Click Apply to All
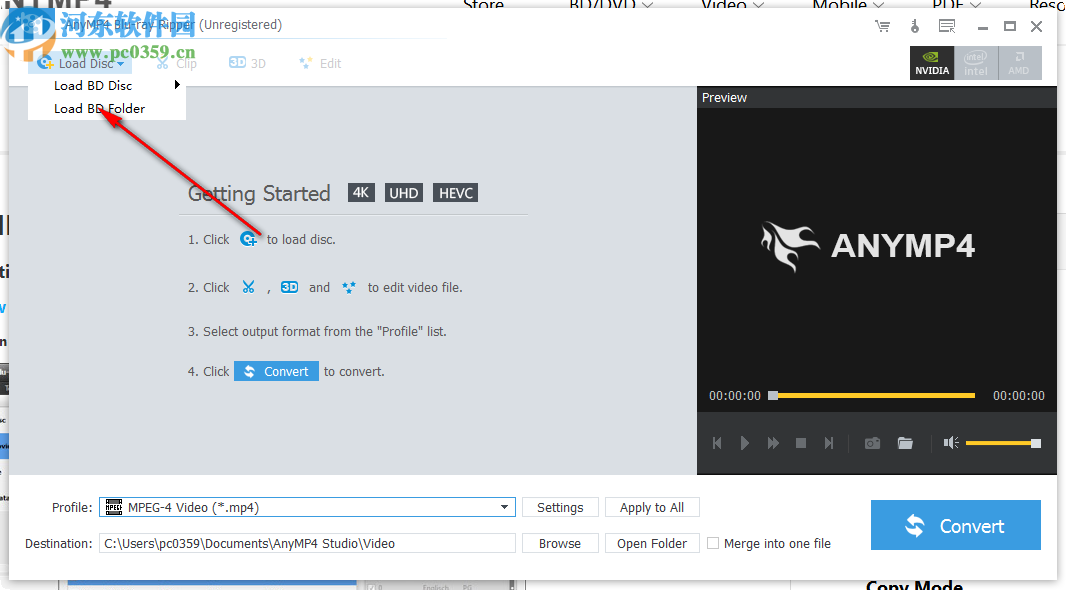This screenshot has width=1066, height=590. (x=652, y=507)
